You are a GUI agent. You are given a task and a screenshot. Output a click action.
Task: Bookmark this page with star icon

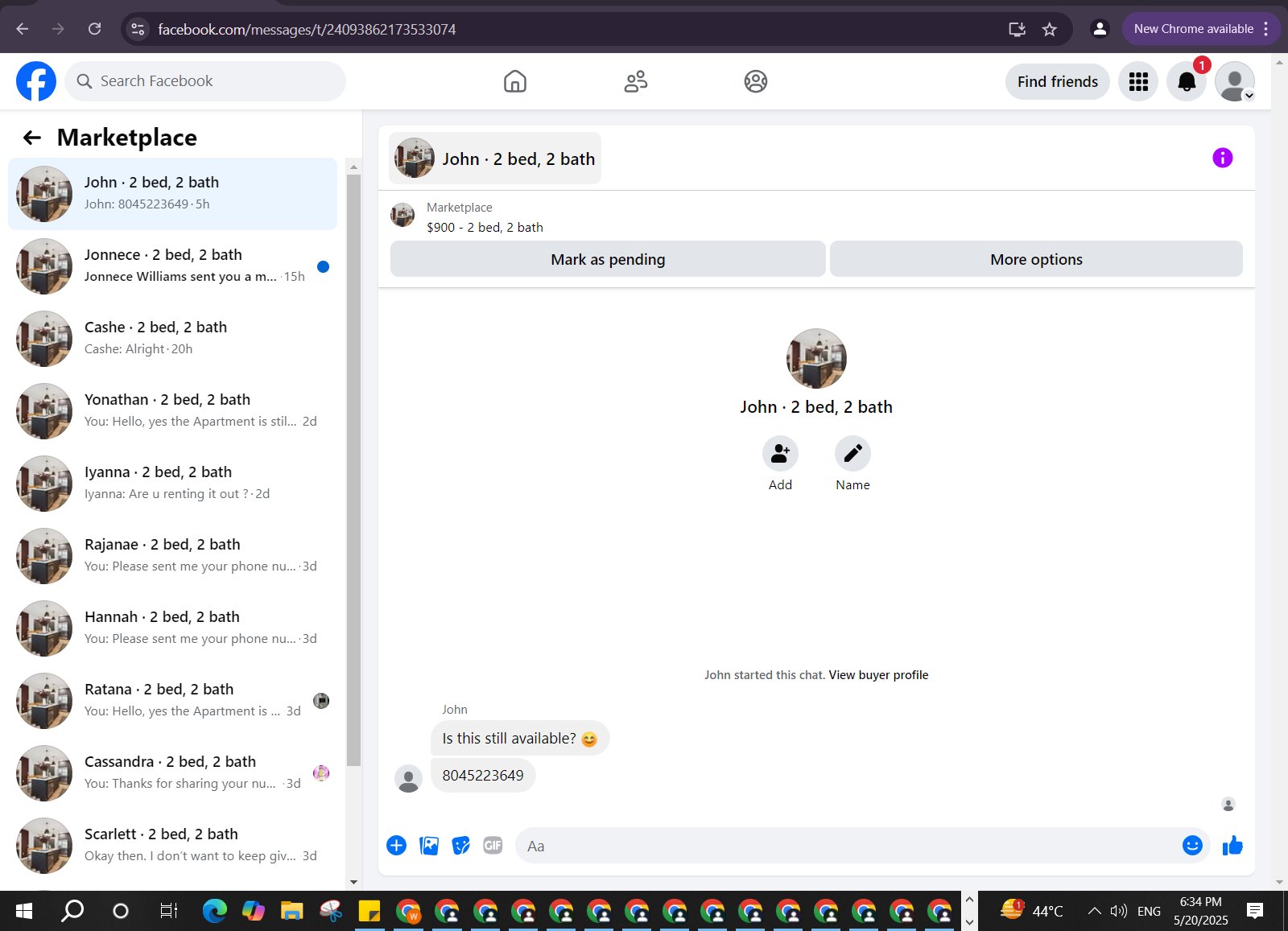pyautogui.click(x=1050, y=29)
